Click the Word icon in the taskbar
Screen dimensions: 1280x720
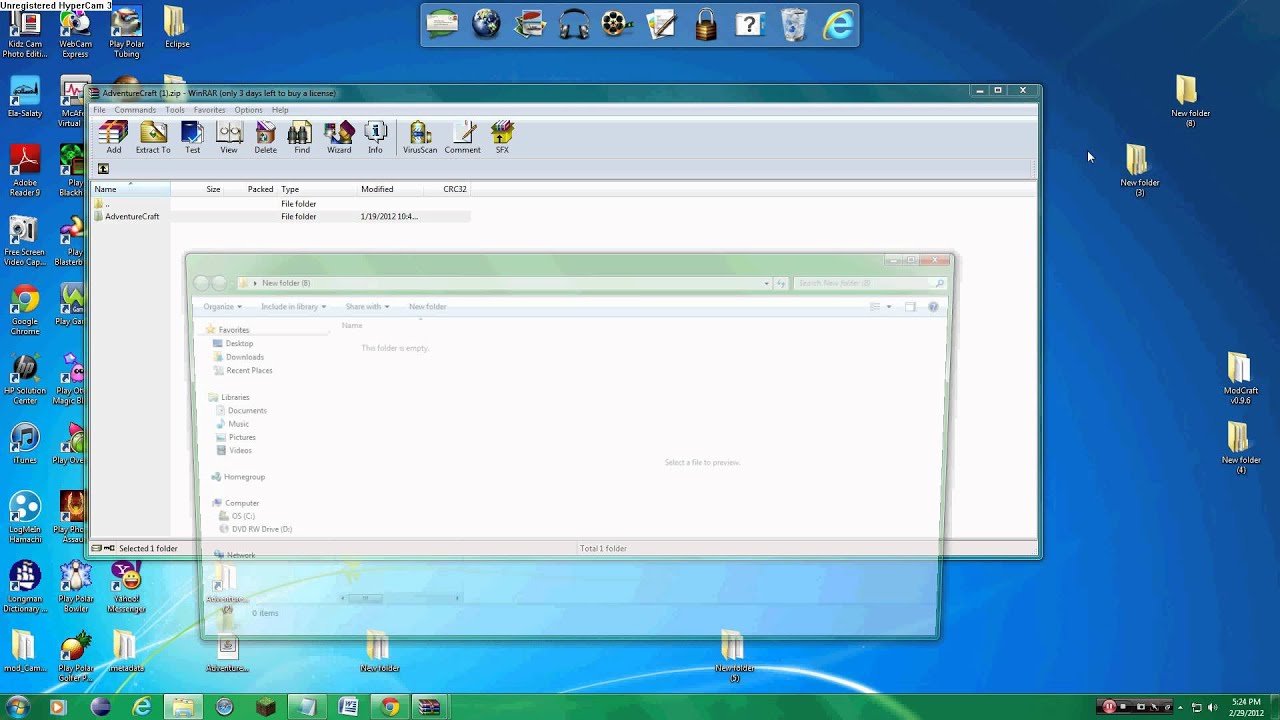click(x=348, y=707)
